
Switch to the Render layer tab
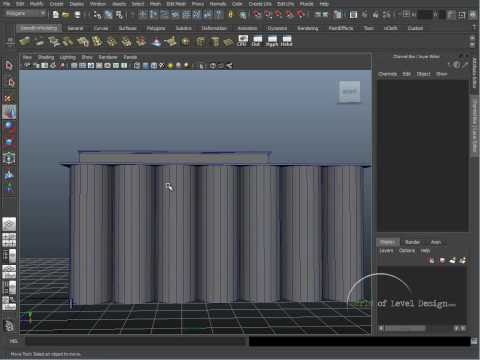(x=412, y=242)
